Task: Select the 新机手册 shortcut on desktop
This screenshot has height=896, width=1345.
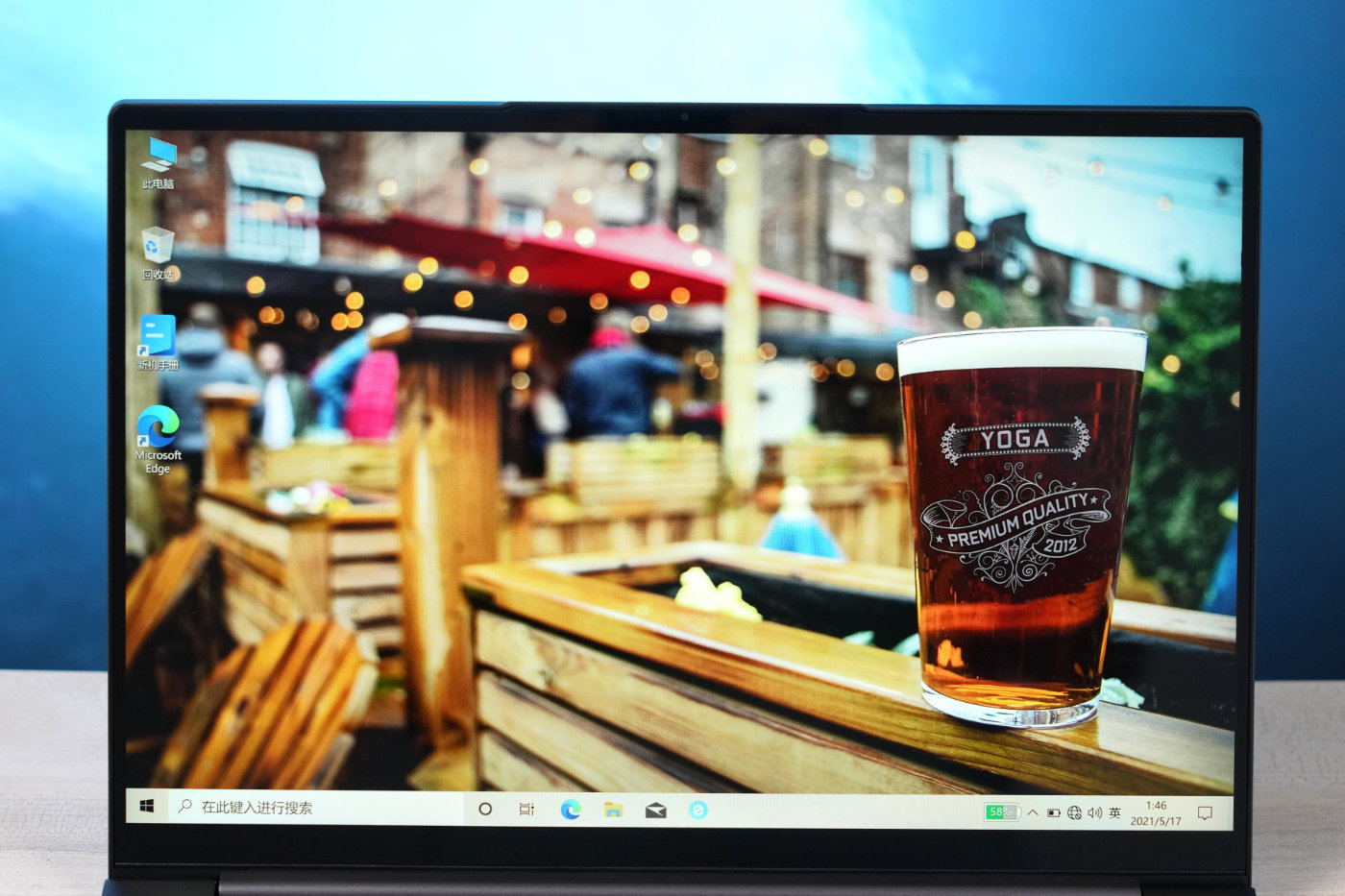Action: [x=158, y=343]
